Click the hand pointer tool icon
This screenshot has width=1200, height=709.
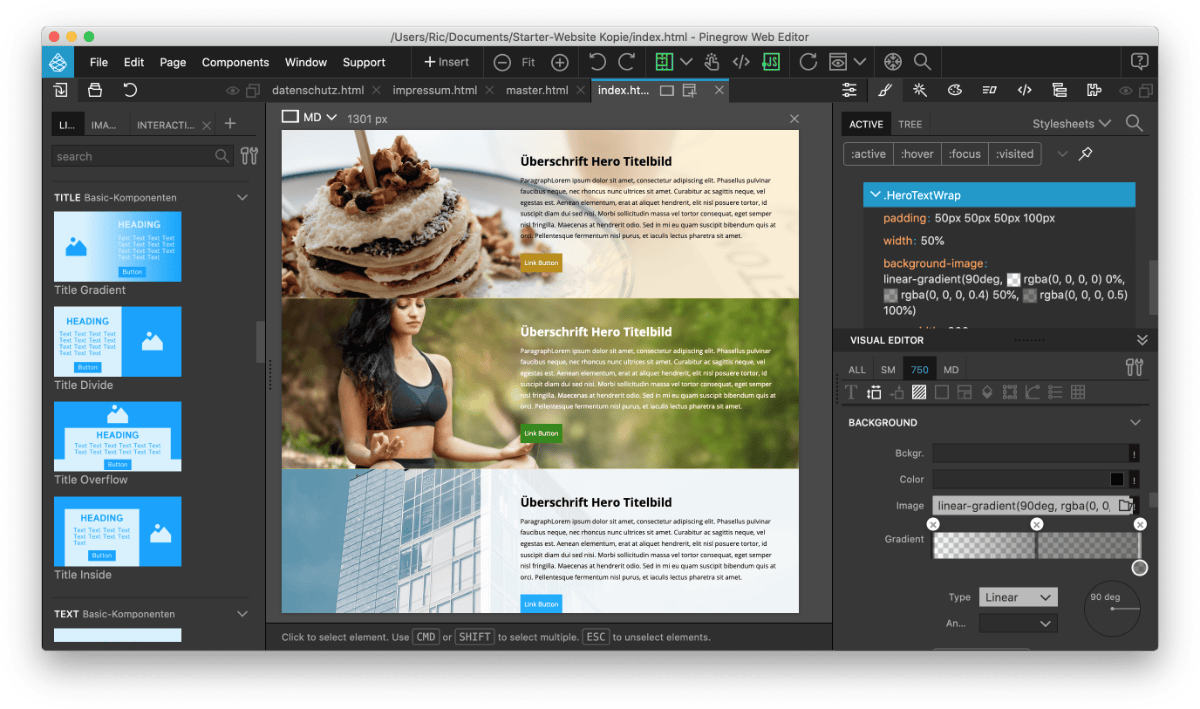pyautogui.click(x=712, y=62)
